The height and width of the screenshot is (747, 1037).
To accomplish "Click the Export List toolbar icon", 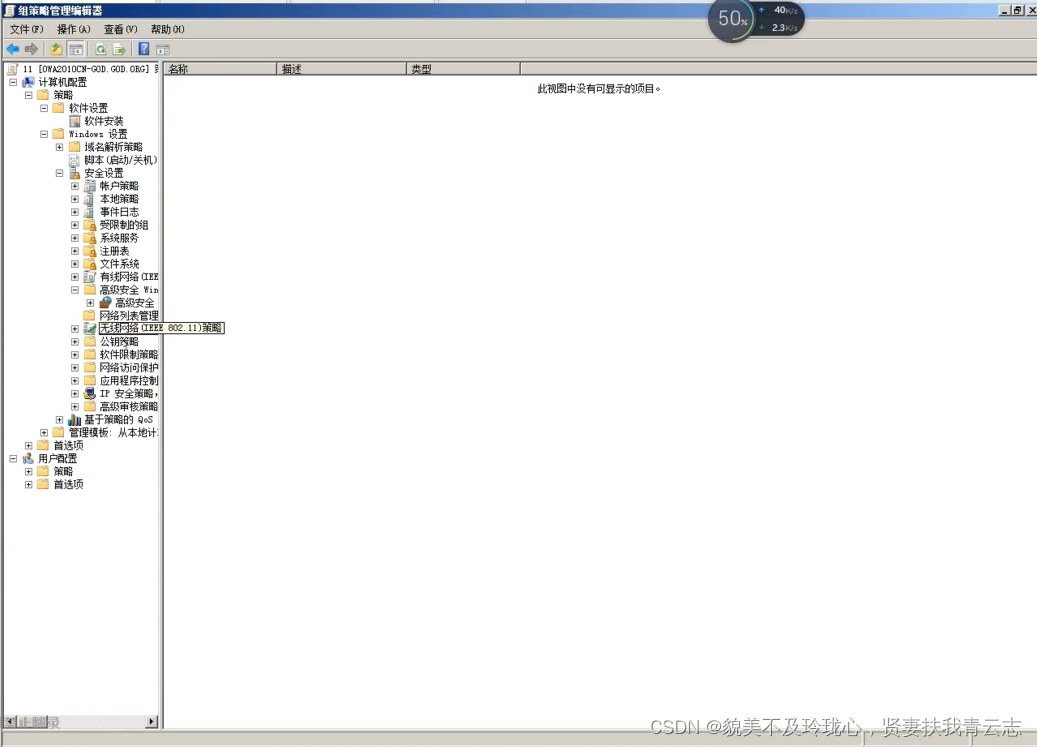I will [x=119, y=49].
